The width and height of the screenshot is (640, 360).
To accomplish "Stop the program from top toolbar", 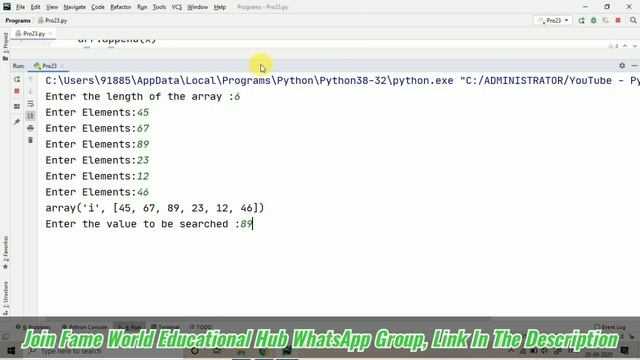I will point(618,20).
